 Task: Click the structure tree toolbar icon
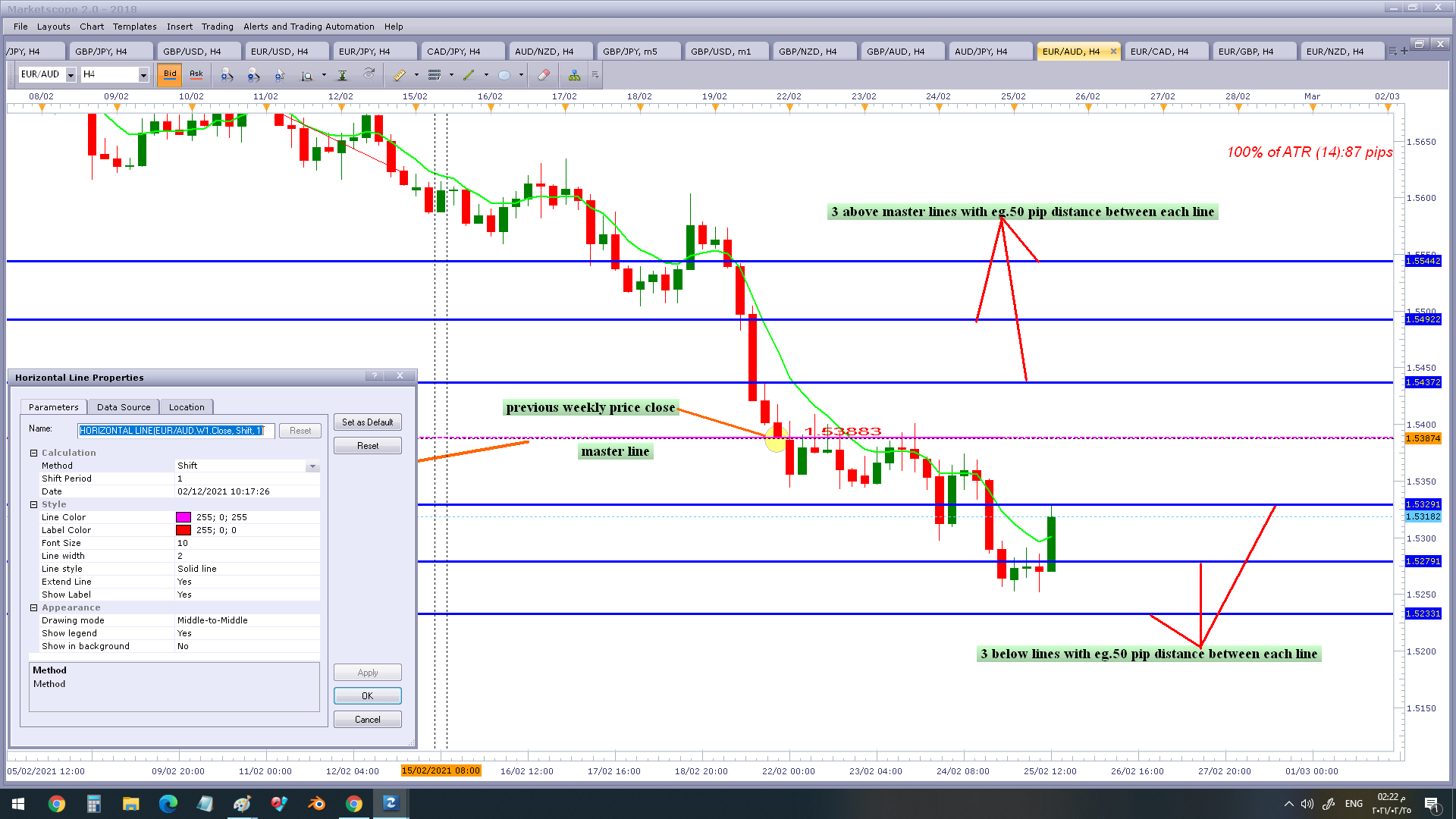click(574, 75)
